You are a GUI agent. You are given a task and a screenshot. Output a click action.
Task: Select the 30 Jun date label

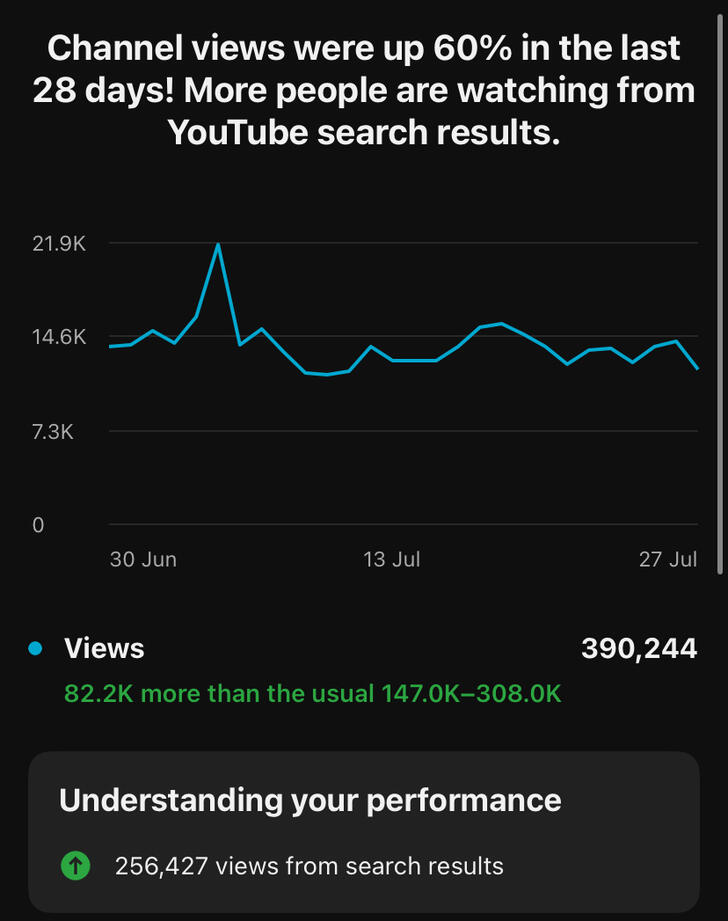tap(143, 560)
